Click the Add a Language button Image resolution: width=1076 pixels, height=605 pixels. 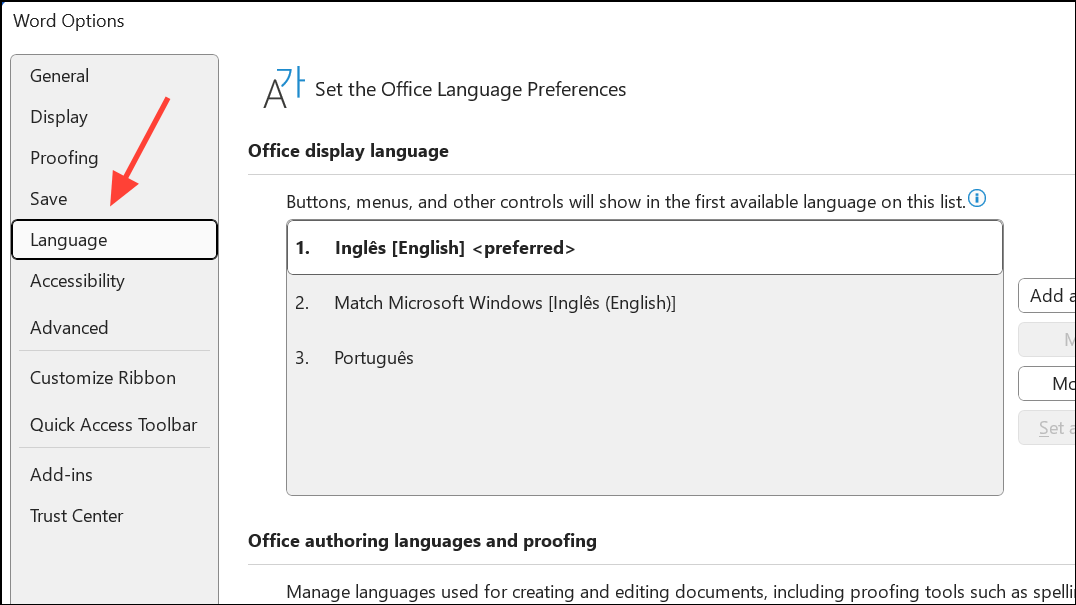point(1047,295)
